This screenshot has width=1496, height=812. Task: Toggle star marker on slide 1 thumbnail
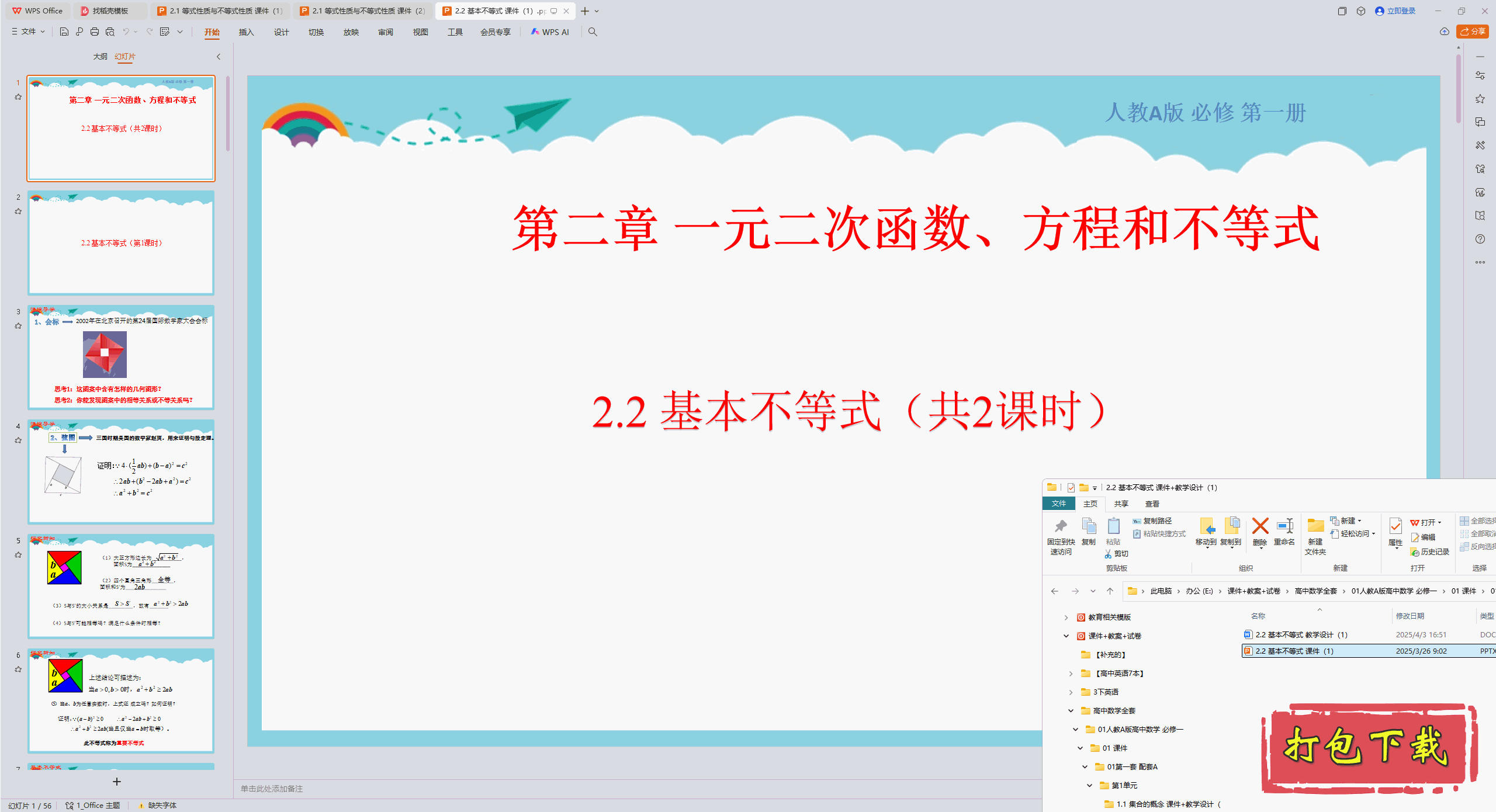click(18, 97)
